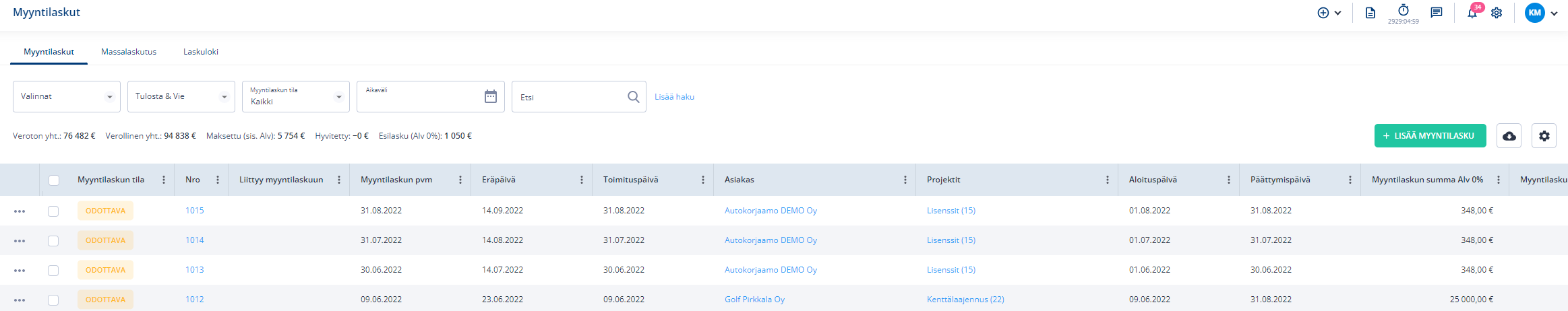Open customer Golf Pirkkala Oy

[x=754, y=300]
